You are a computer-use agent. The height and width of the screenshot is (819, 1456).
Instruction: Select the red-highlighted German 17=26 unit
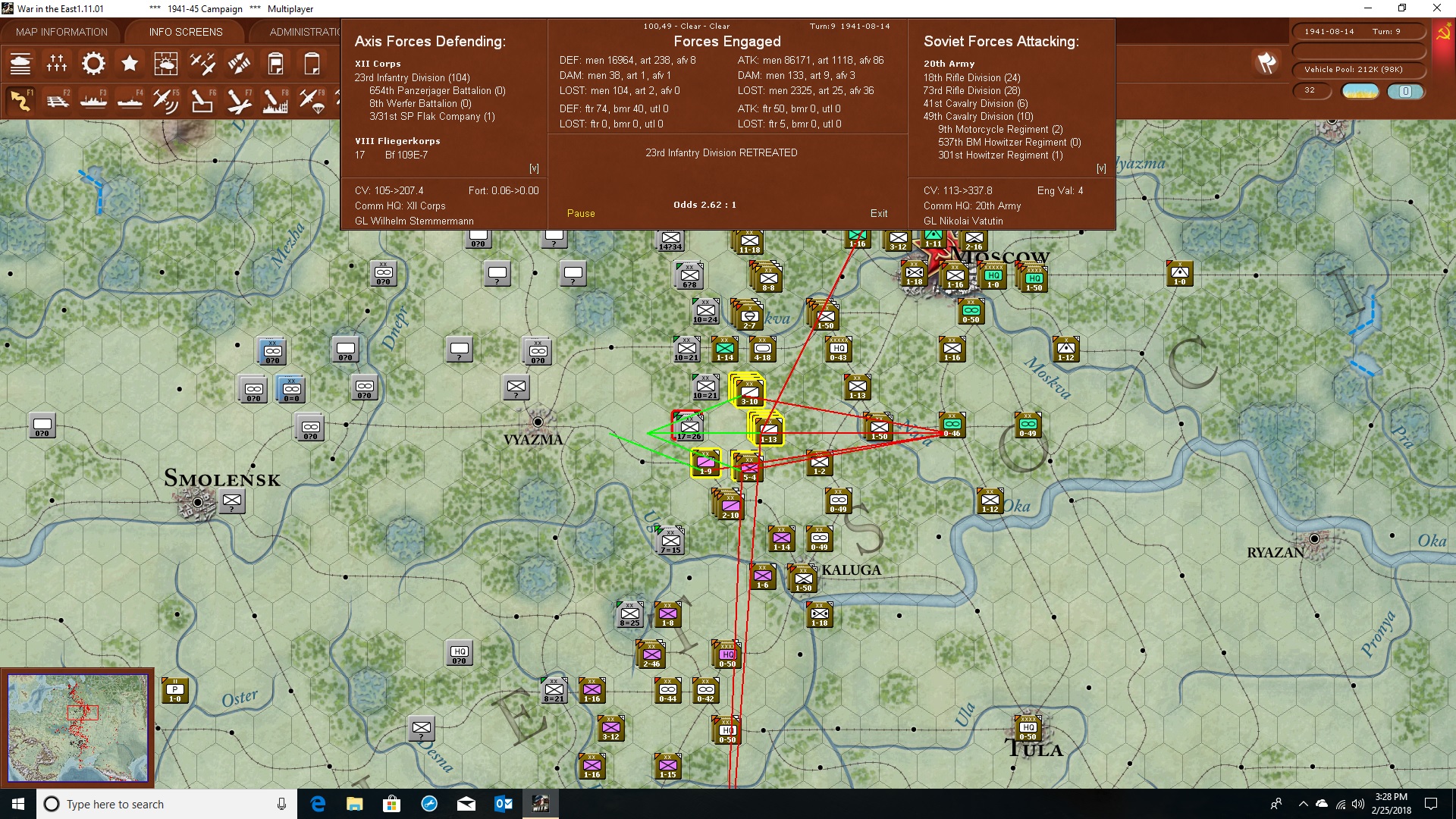click(689, 428)
